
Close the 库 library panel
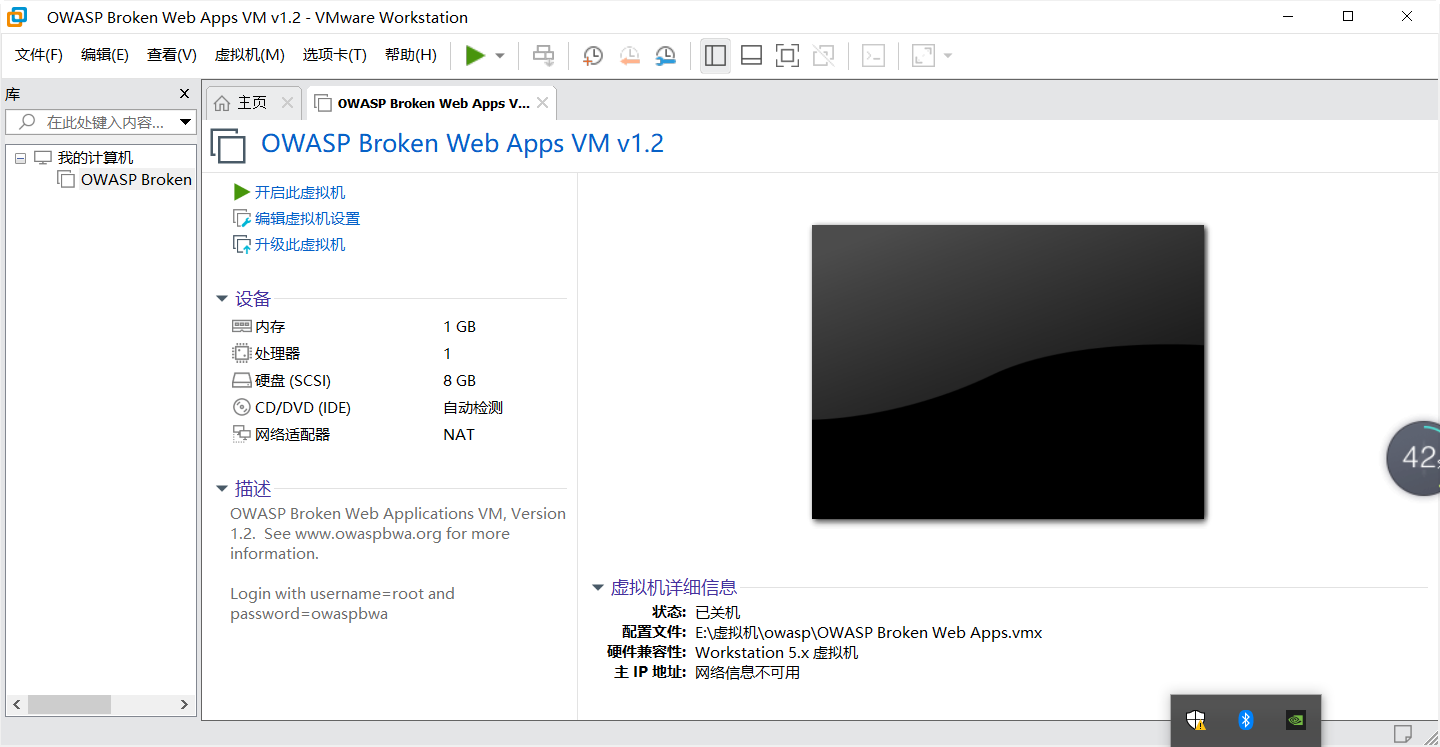pos(184,94)
